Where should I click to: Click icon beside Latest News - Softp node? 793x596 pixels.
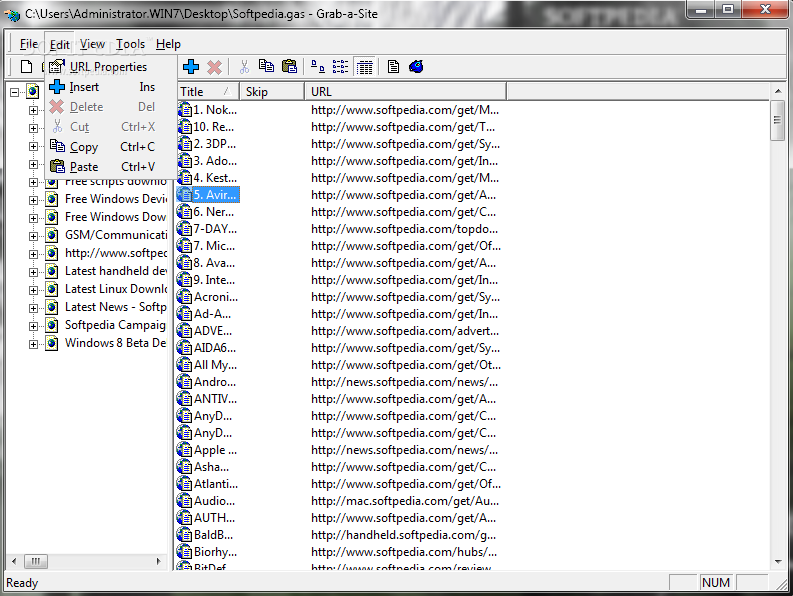pyautogui.click(x=52, y=308)
